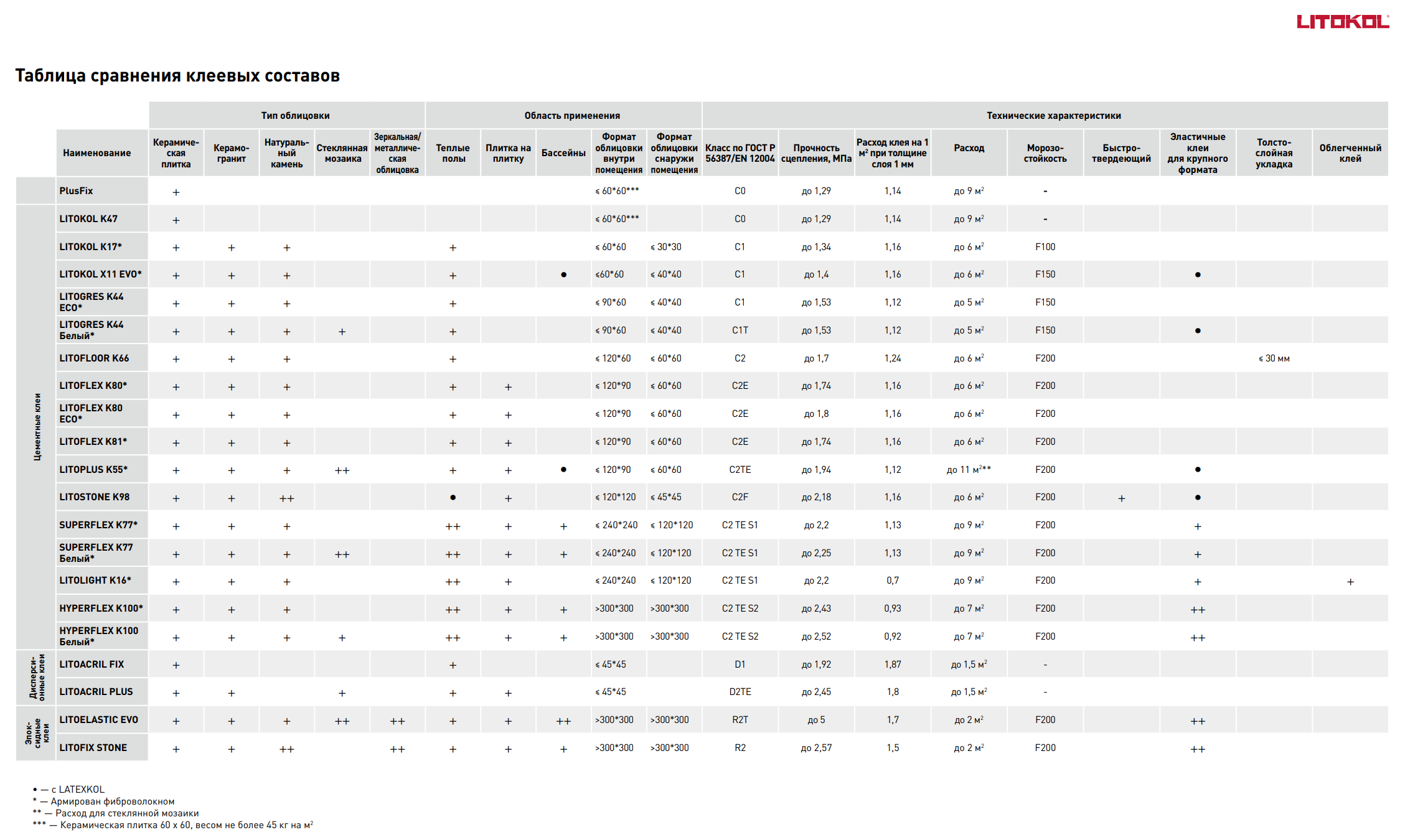
Task: Click the 'Морозостойкость' column header
Action: click(x=1045, y=153)
